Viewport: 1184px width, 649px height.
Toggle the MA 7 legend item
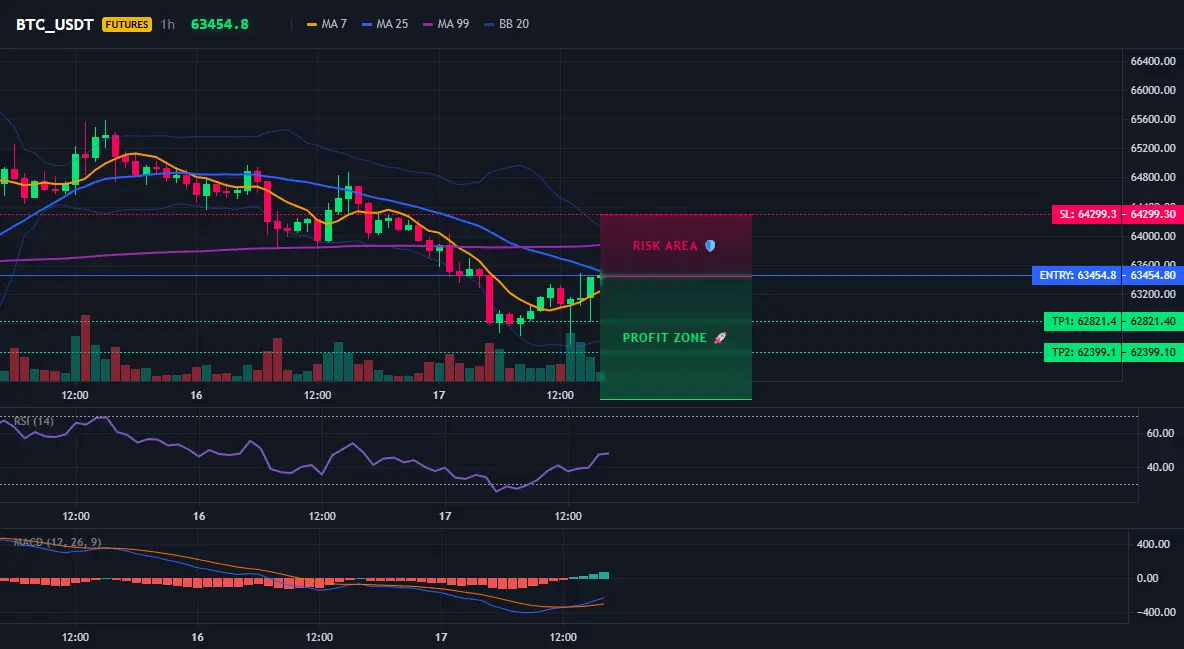coord(327,24)
